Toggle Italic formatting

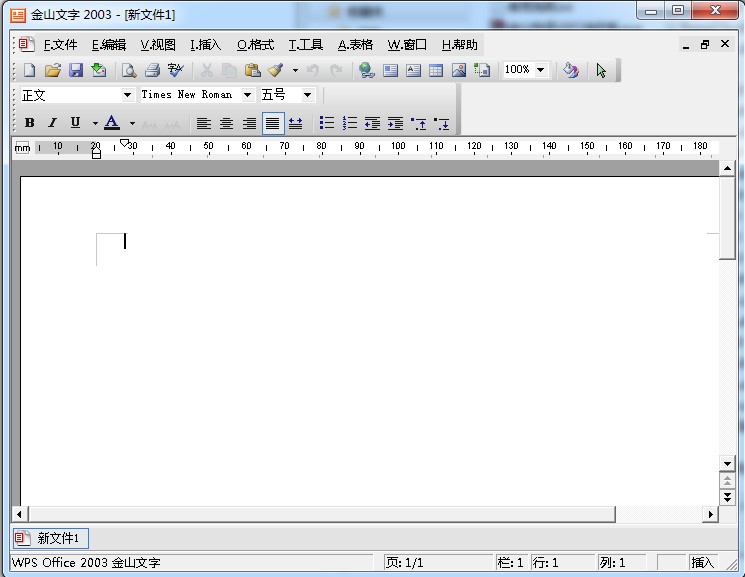(x=52, y=123)
